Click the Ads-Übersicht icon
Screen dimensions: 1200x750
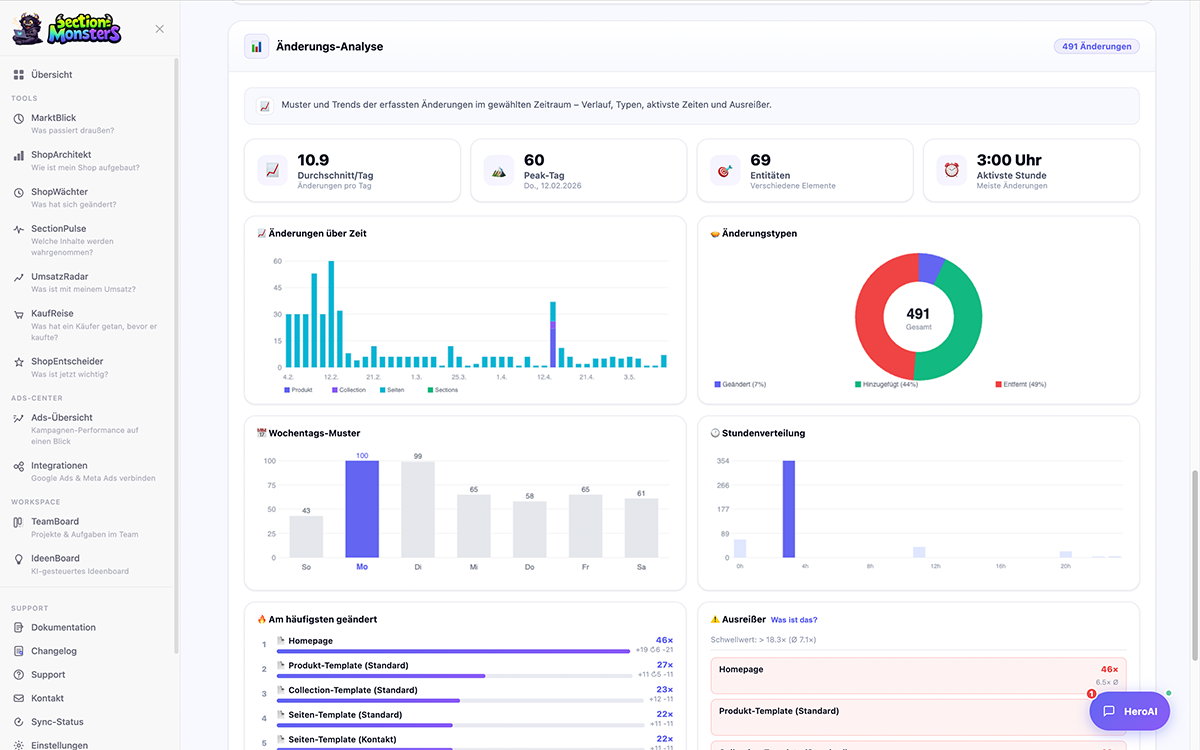pos(19,418)
